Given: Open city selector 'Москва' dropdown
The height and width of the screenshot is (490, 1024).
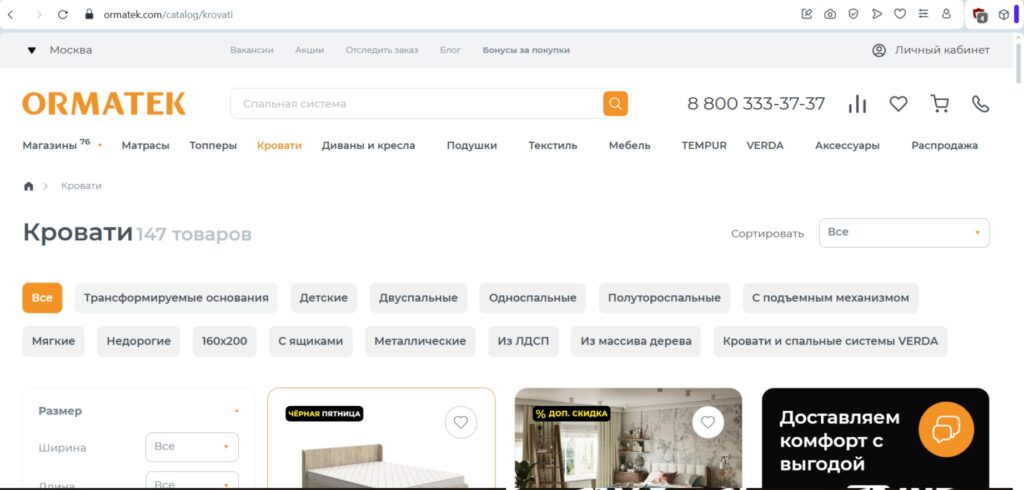Looking at the screenshot, I should 60,50.
